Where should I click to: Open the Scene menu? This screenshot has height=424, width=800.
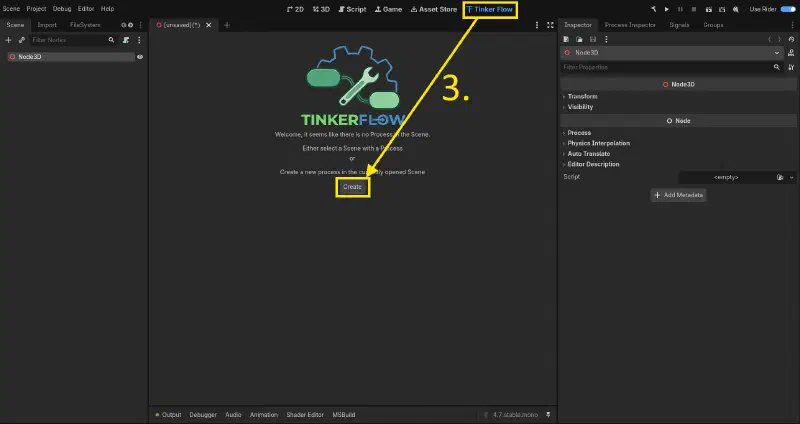coord(11,9)
